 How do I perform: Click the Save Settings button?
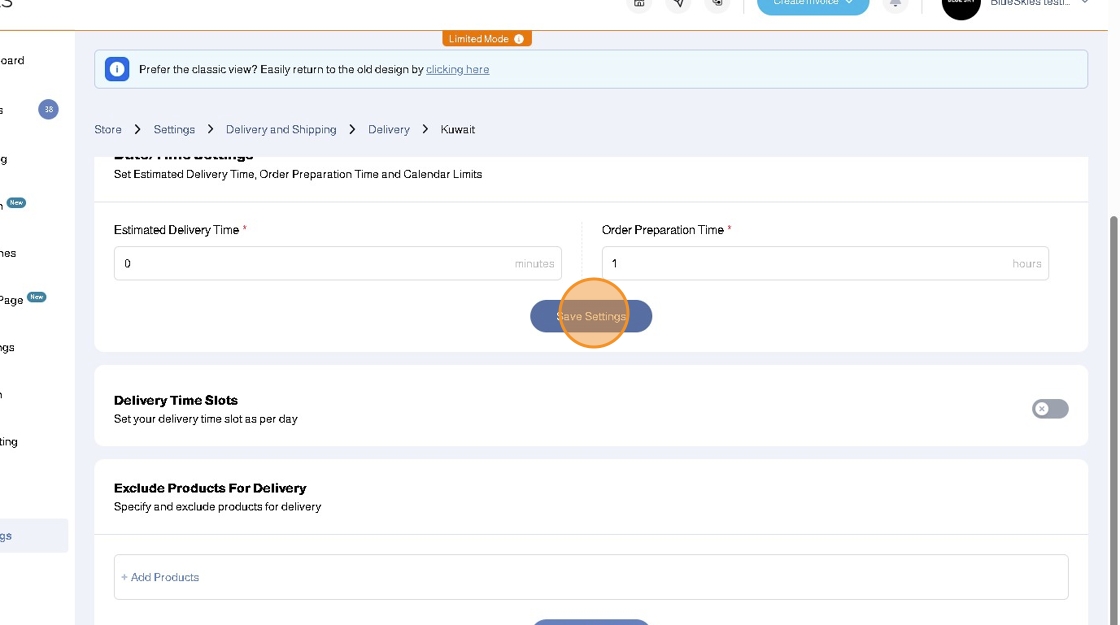coord(591,316)
